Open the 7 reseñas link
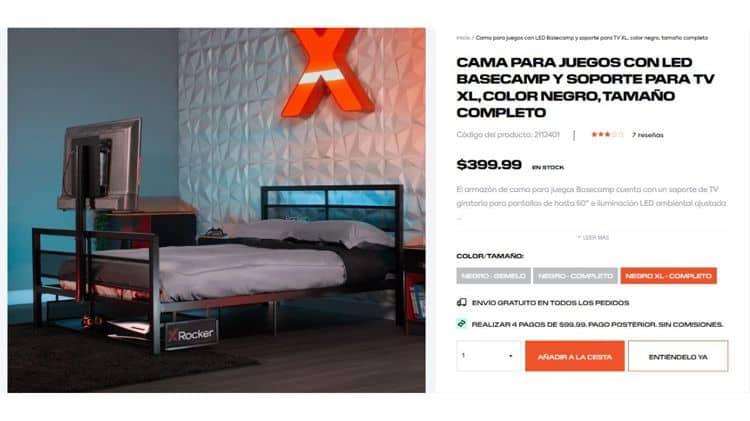Screen dimensions: 750x421 pos(648,135)
